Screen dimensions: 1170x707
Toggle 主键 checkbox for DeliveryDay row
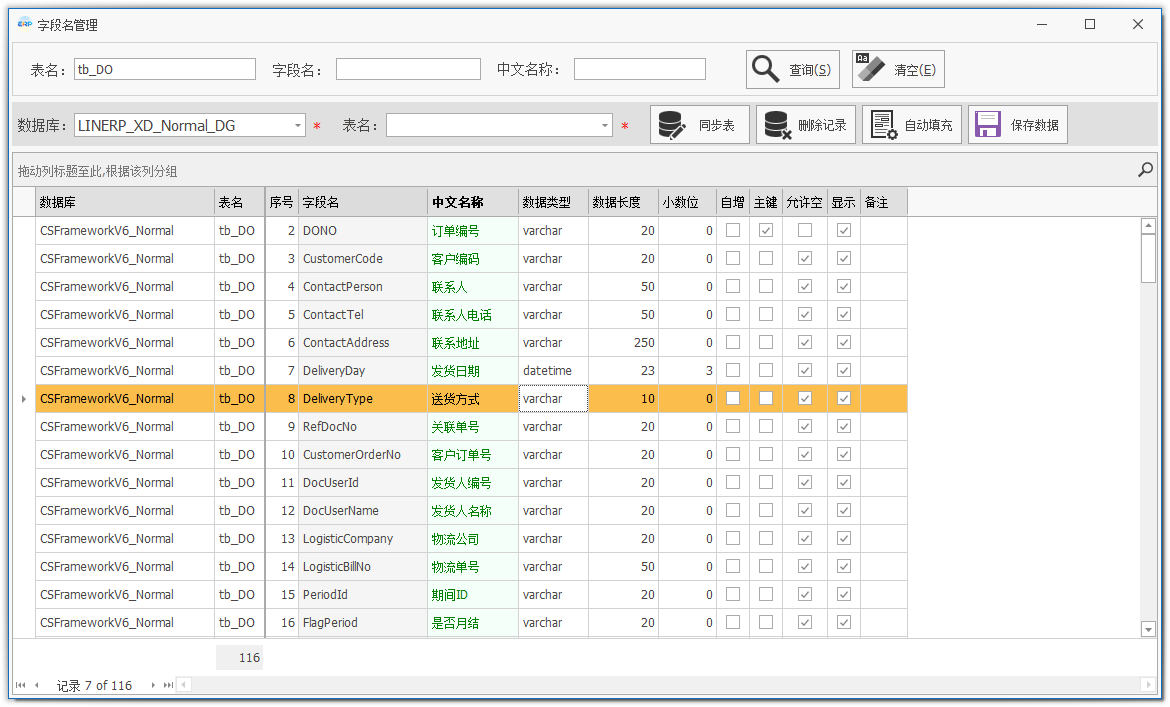766,370
